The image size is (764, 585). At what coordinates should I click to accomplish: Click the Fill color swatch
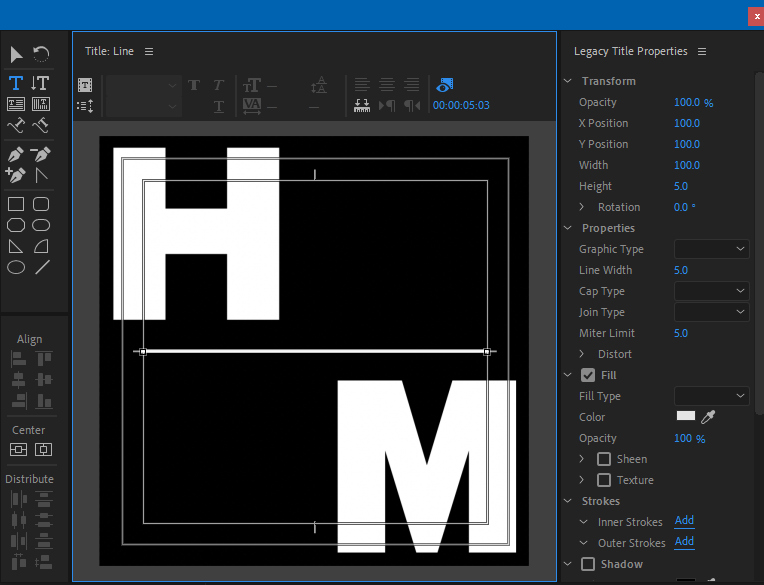pos(686,416)
